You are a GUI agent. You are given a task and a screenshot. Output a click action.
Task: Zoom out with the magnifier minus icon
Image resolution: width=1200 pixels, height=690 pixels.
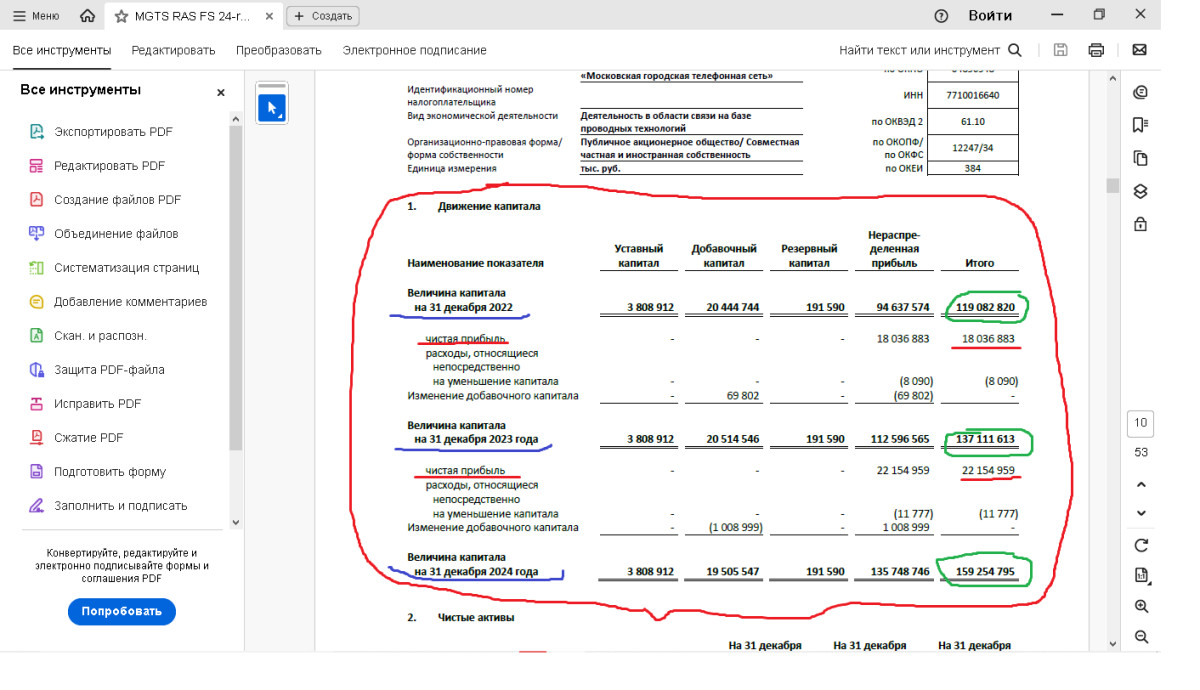pos(1141,637)
